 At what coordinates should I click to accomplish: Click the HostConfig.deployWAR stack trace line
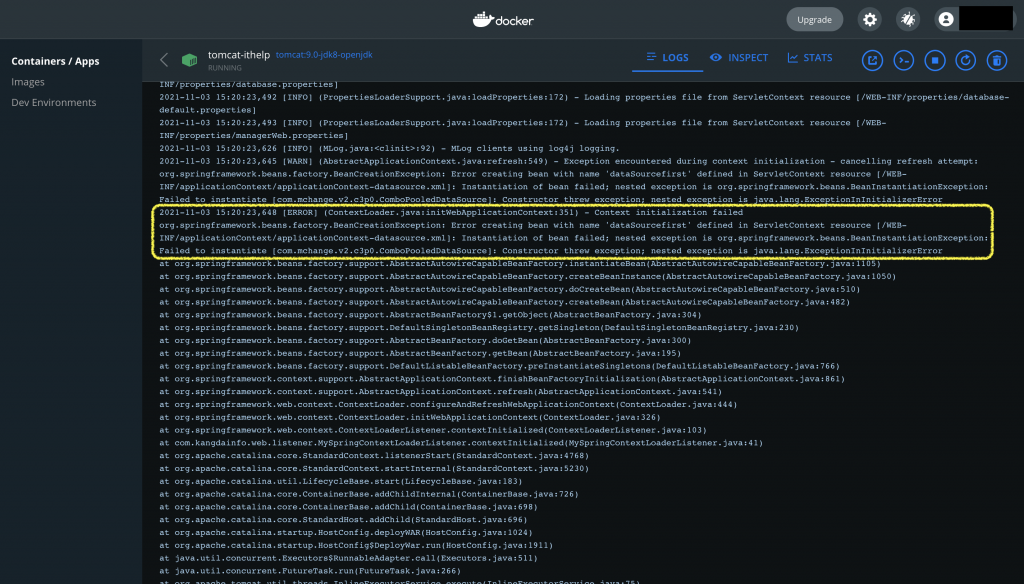(346, 532)
